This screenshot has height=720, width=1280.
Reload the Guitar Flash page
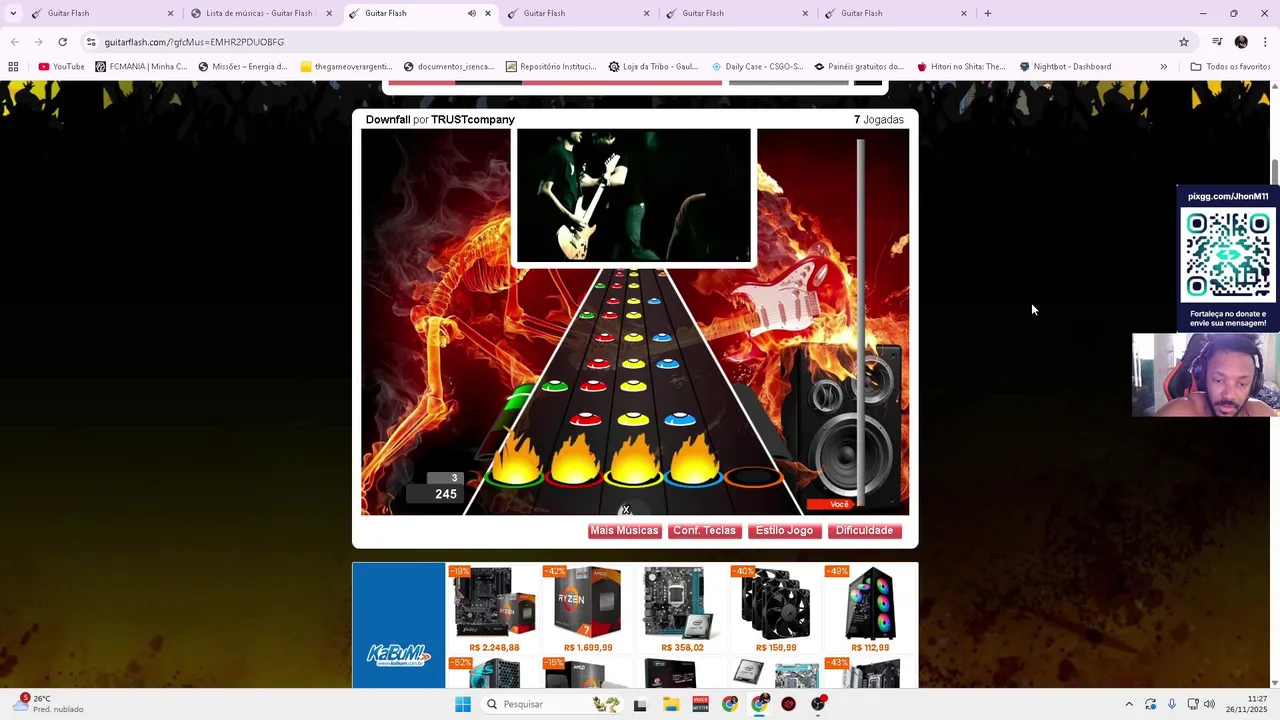[62, 42]
